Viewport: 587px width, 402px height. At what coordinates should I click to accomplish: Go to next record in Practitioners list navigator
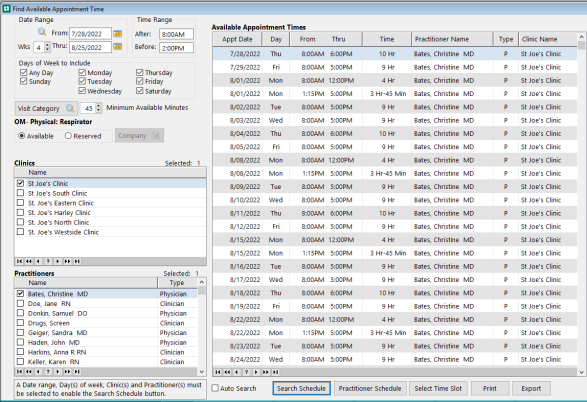pyautogui.click(x=58, y=372)
